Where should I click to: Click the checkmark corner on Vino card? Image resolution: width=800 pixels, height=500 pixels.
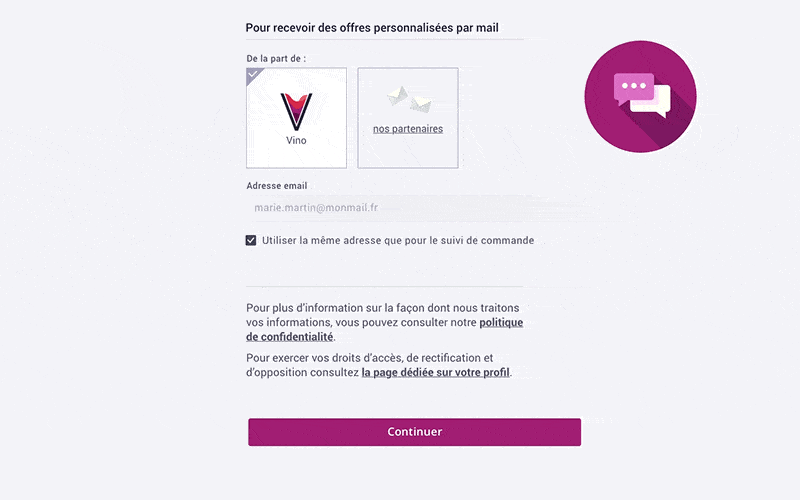click(253, 74)
